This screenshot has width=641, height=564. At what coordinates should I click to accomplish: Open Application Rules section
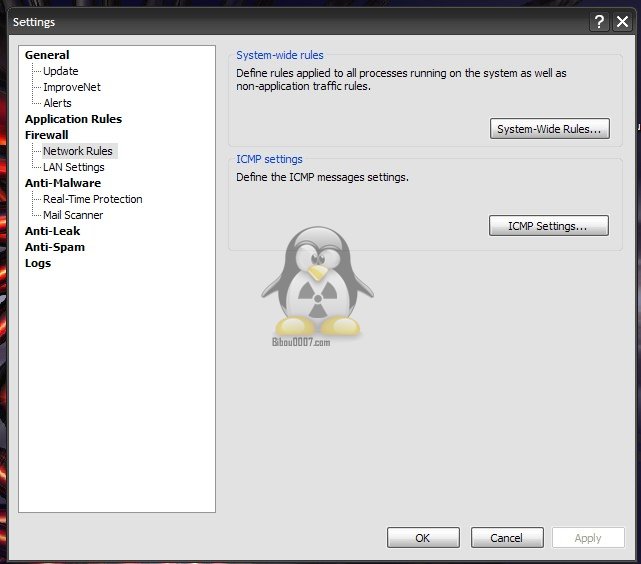[x=73, y=119]
